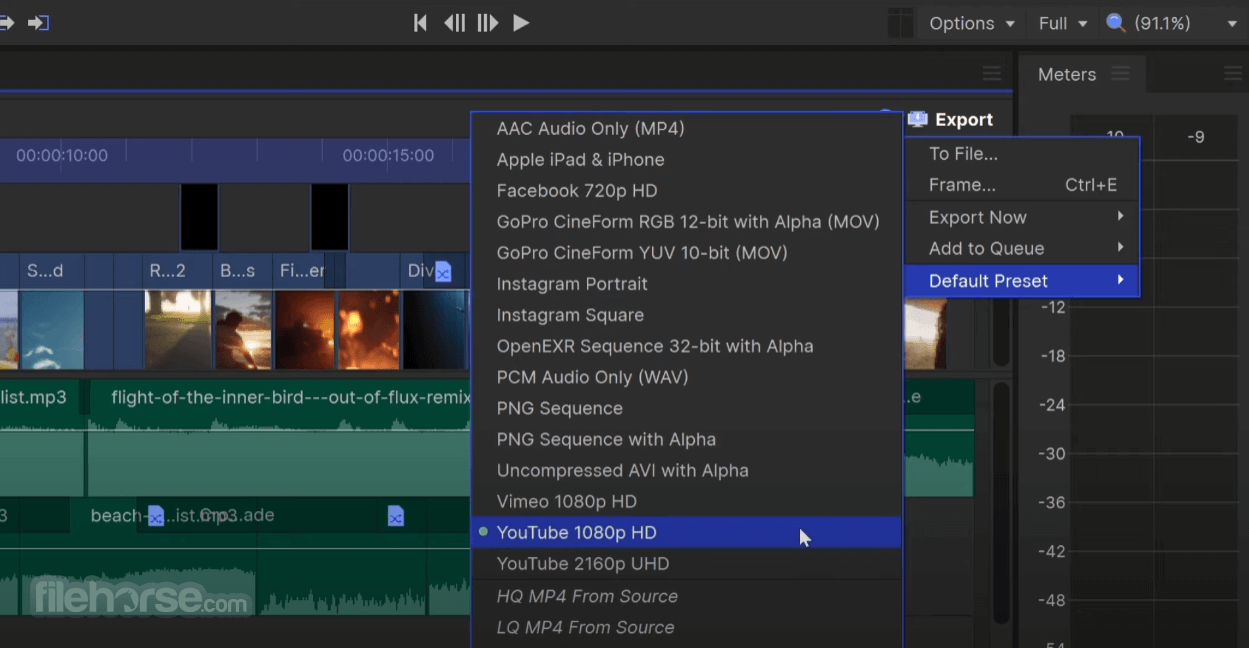
Task: Expand the Default Preset submenu
Action: pos(1021,280)
